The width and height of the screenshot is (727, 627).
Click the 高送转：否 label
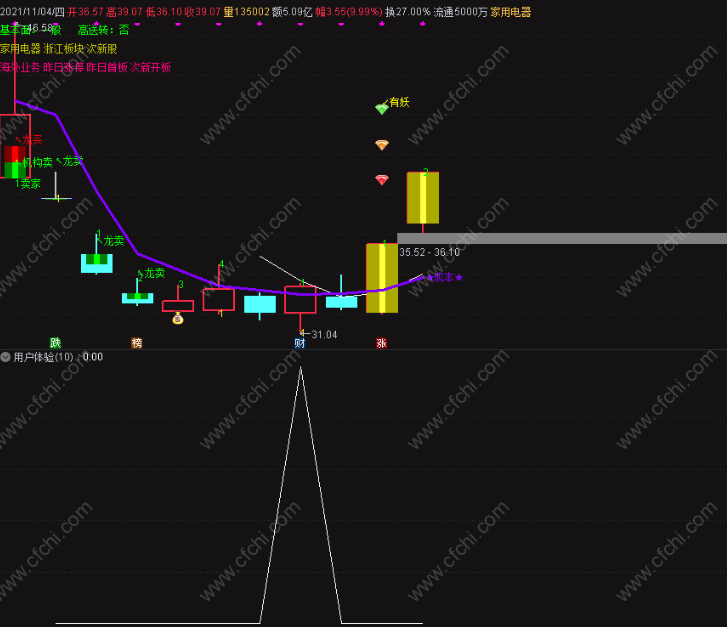tap(103, 30)
